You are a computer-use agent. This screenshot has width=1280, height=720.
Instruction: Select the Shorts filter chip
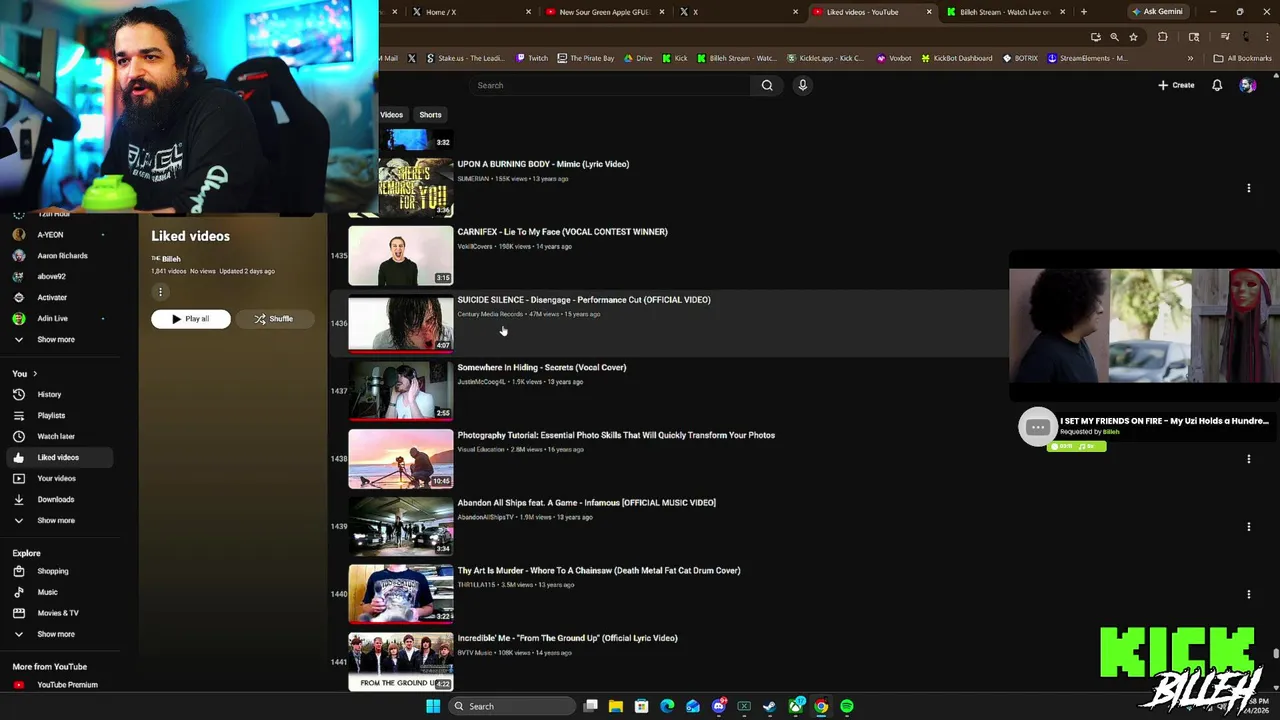(430, 114)
